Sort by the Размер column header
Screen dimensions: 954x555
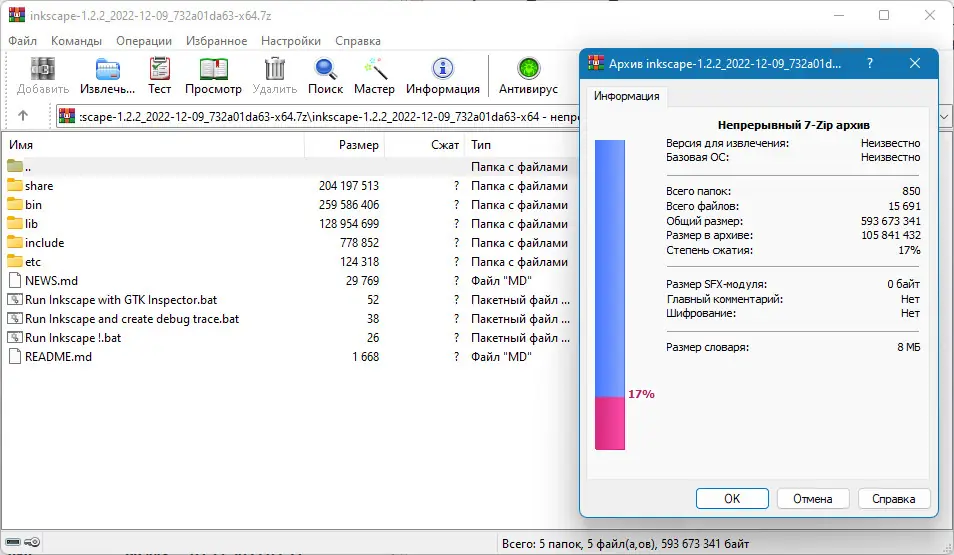pos(344,145)
